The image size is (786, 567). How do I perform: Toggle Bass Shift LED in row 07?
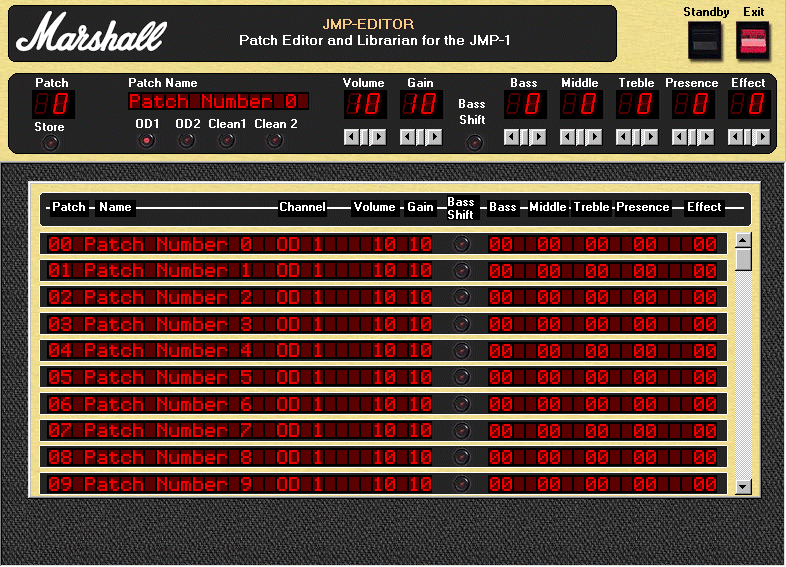[462, 431]
